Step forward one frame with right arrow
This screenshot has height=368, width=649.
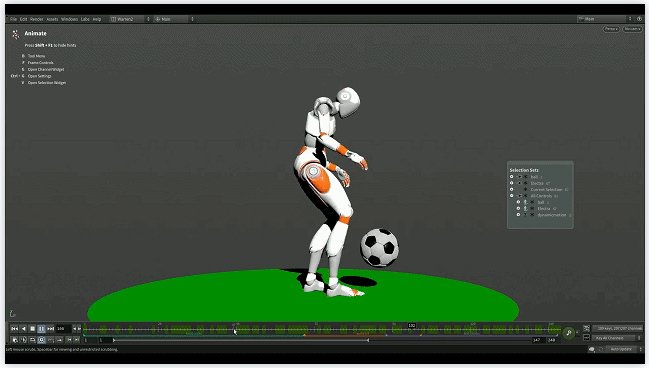[79, 329]
